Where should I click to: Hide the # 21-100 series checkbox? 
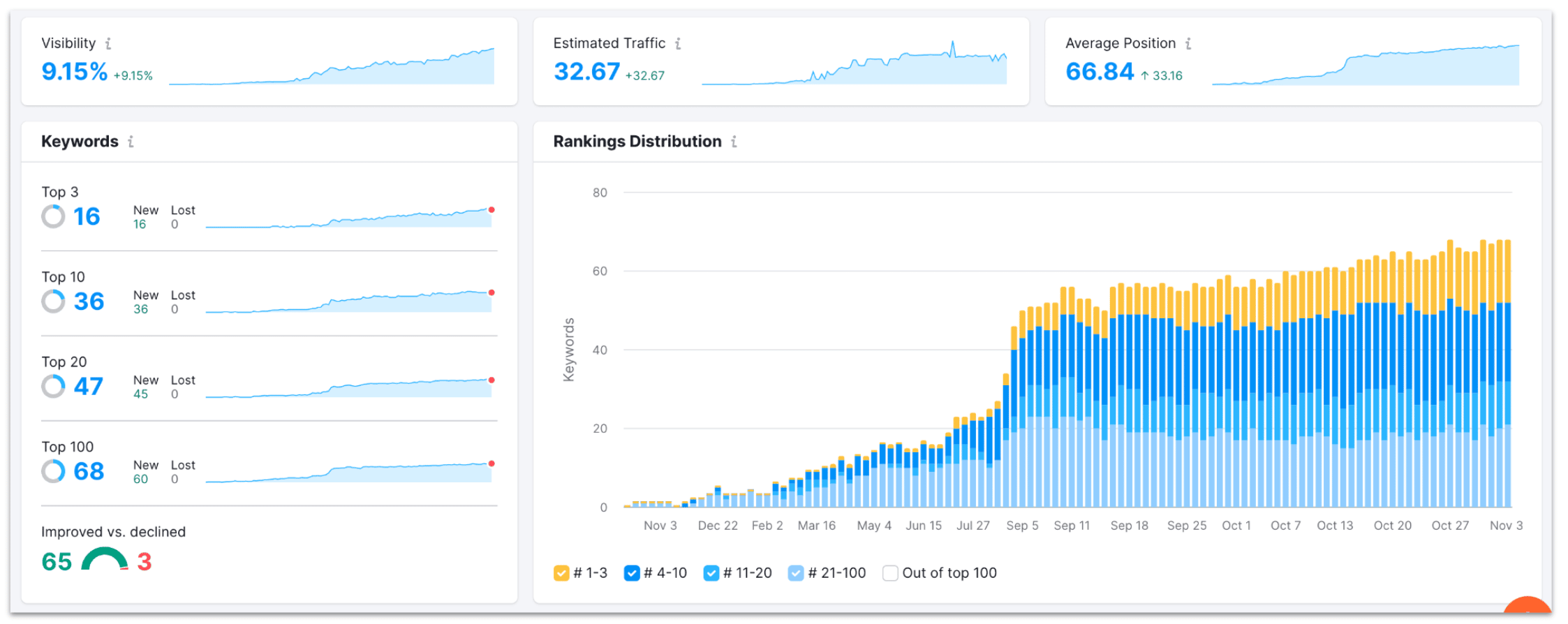(796, 573)
